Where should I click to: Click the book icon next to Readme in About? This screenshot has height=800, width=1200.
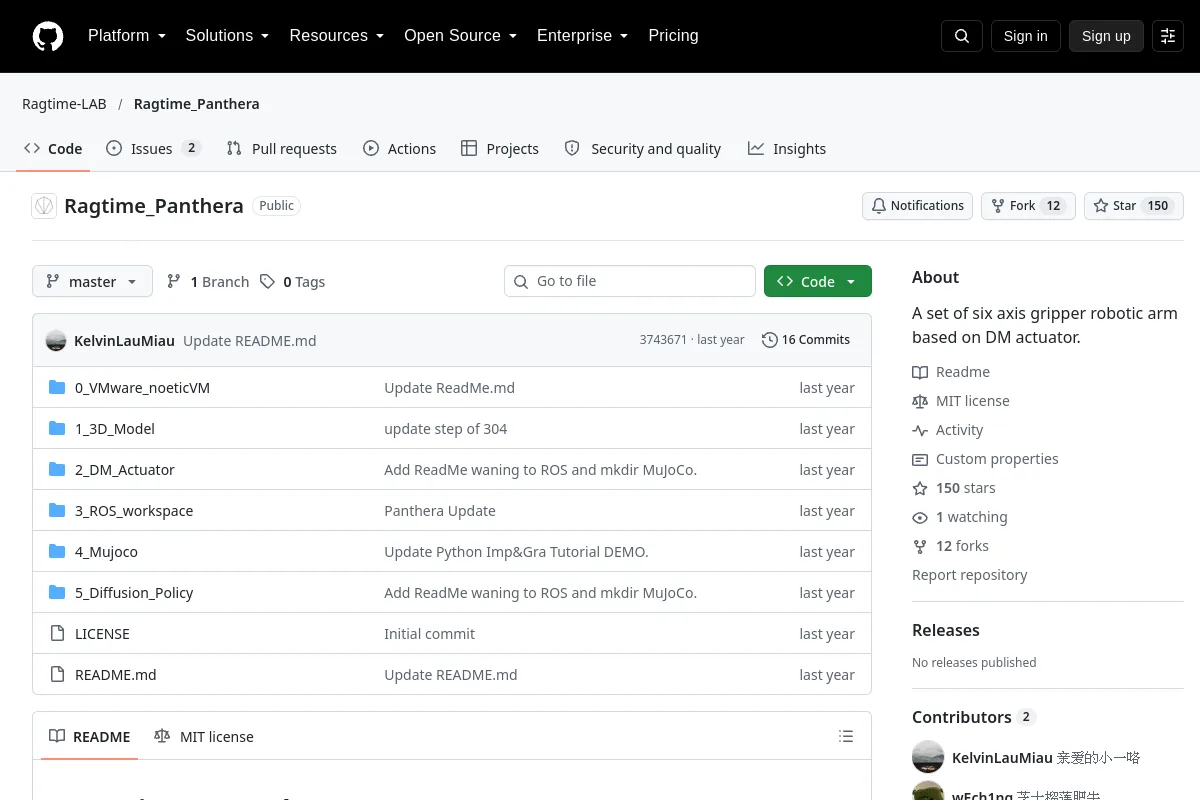click(x=920, y=372)
